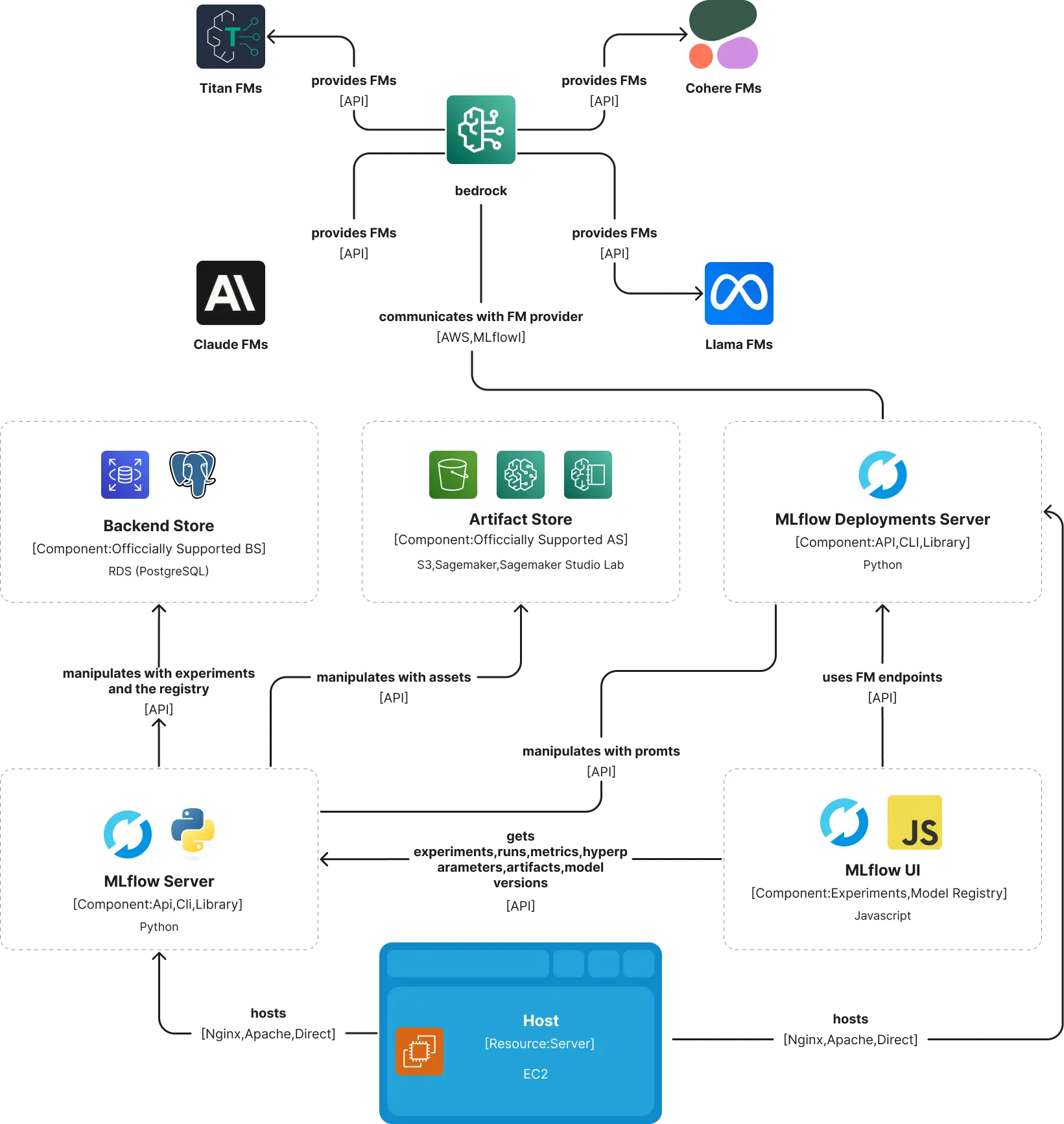Click the Meta Llama FMs logo
The width and height of the screenshot is (1064, 1124).
click(739, 293)
